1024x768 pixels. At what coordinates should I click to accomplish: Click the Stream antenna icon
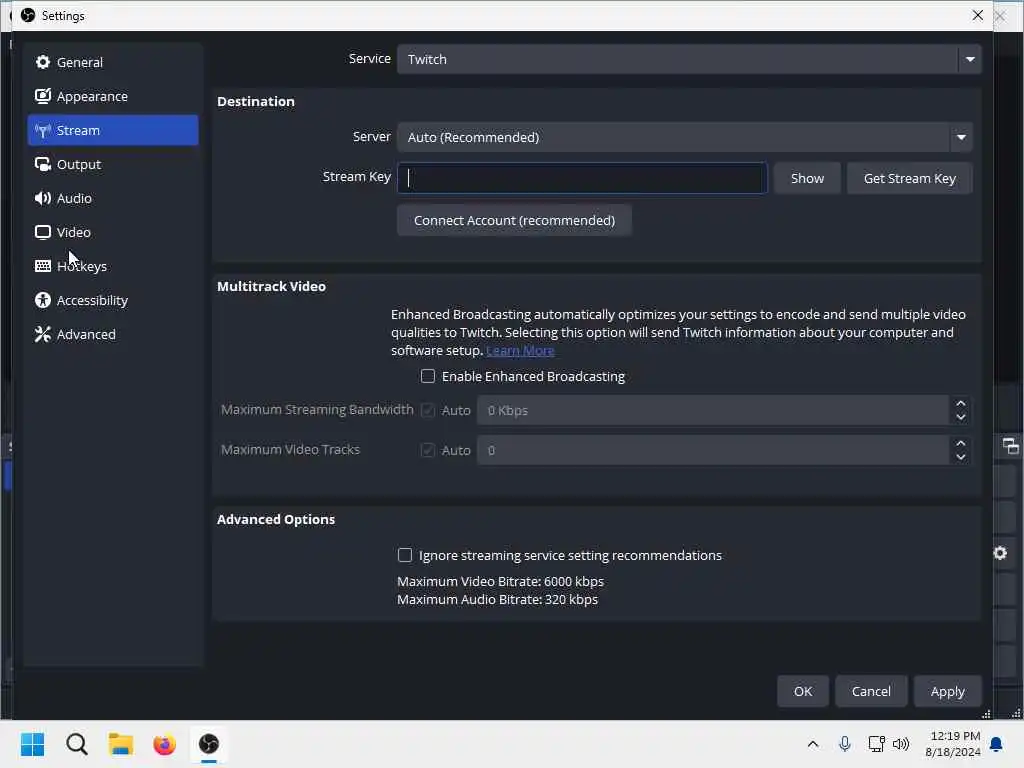42,130
